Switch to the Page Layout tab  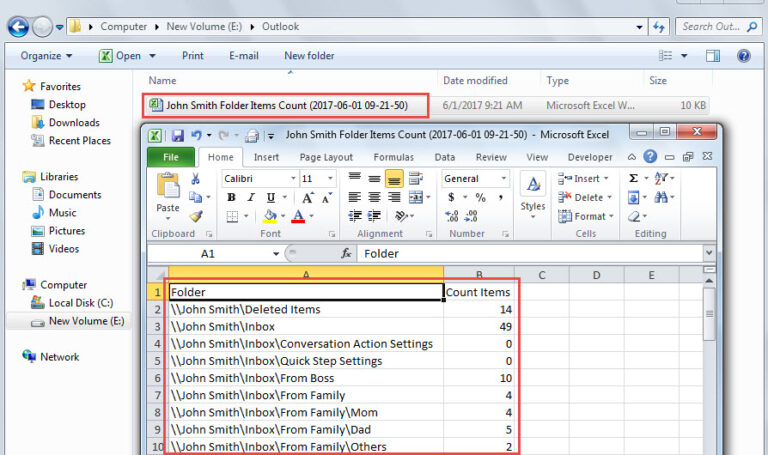click(x=325, y=157)
